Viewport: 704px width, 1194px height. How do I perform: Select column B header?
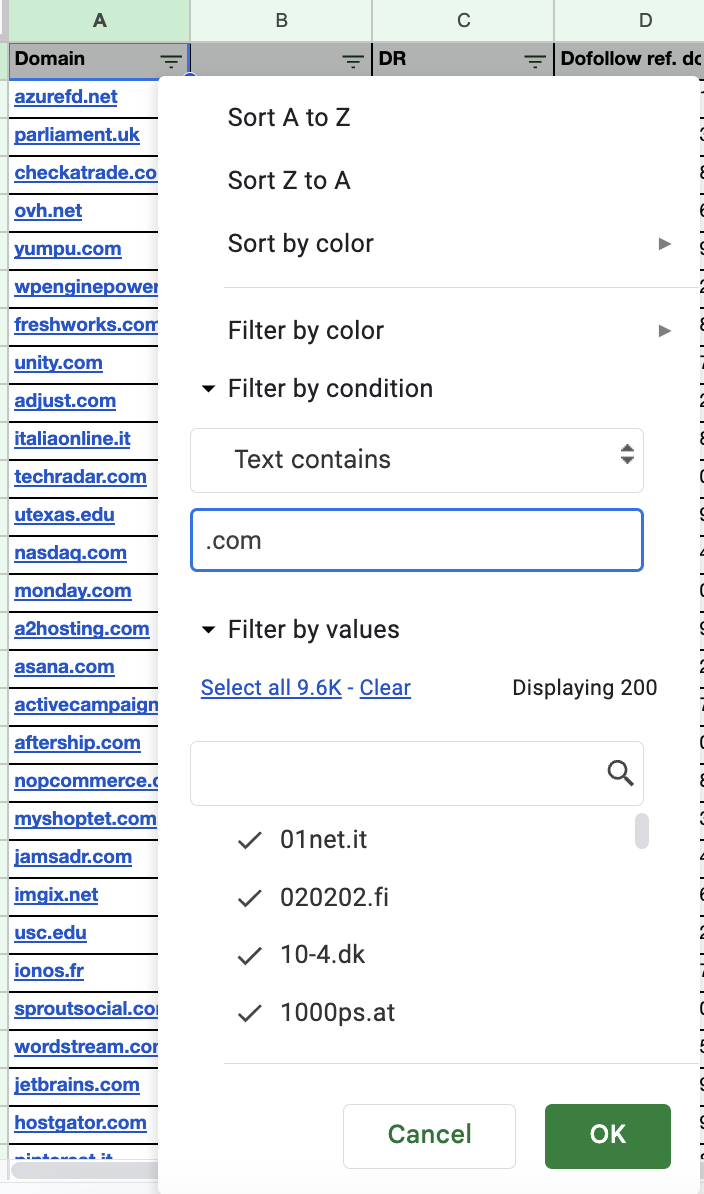coord(282,21)
